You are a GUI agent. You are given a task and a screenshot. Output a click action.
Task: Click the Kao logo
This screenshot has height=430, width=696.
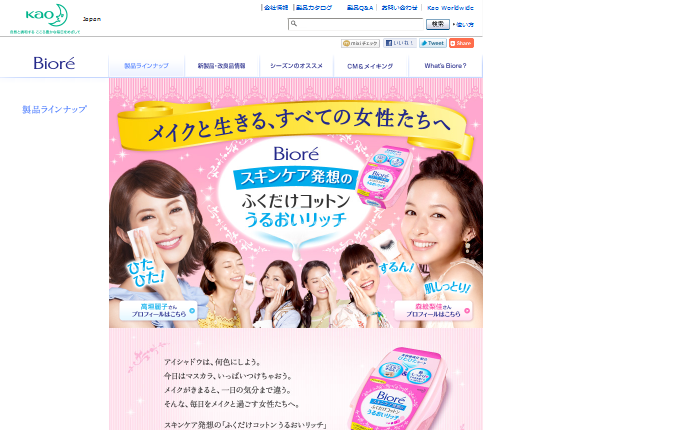pyautogui.click(x=46, y=15)
